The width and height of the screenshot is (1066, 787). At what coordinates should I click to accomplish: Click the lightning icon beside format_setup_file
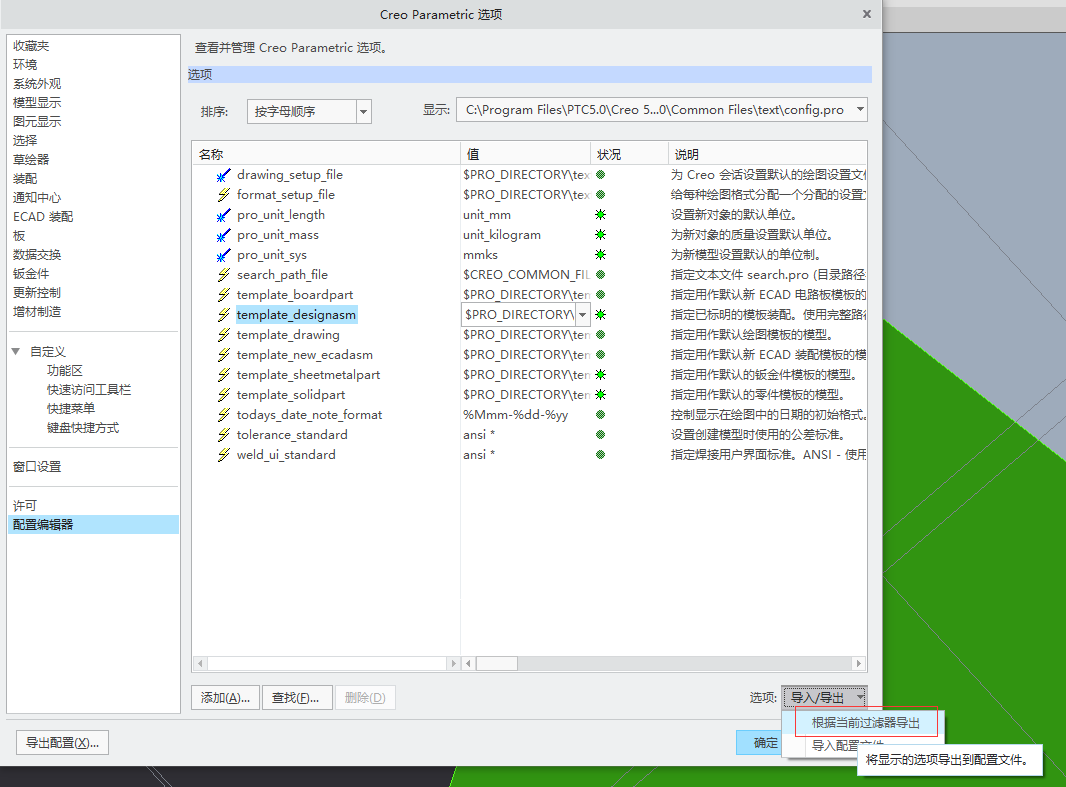coord(224,195)
